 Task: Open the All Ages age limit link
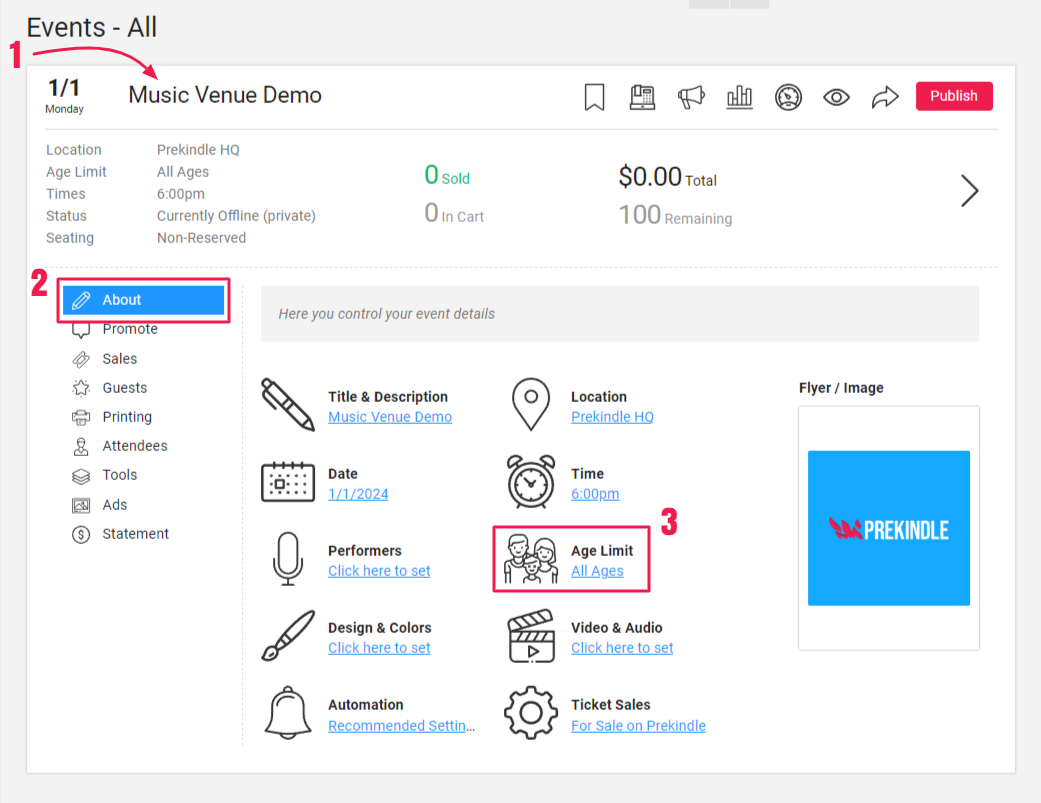click(x=597, y=571)
